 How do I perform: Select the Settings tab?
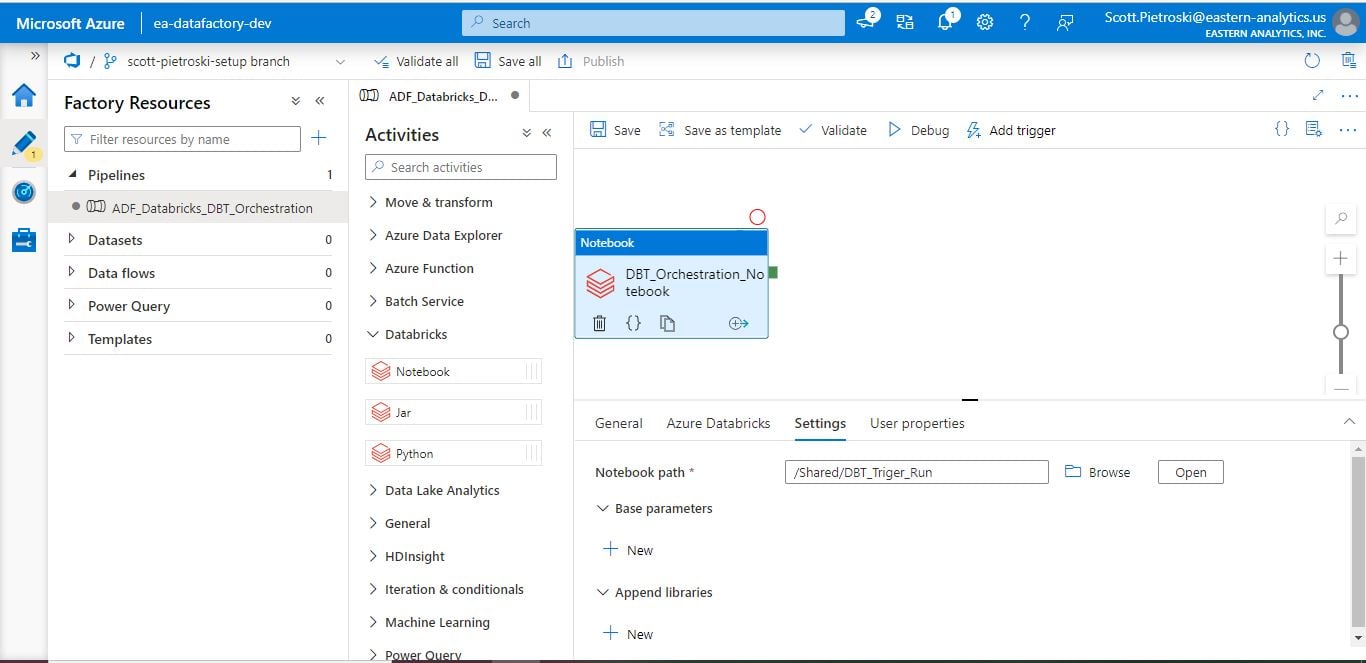(x=820, y=423)
